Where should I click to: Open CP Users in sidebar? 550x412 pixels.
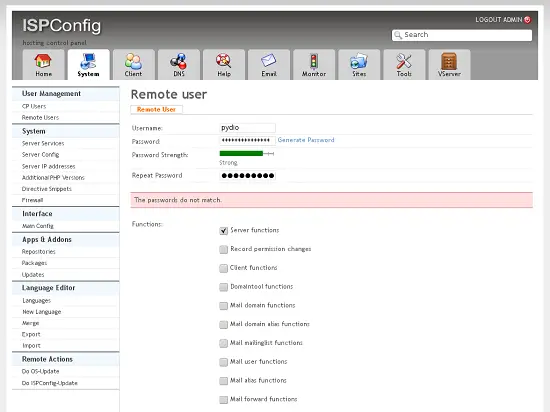click(x=34, y=106)
